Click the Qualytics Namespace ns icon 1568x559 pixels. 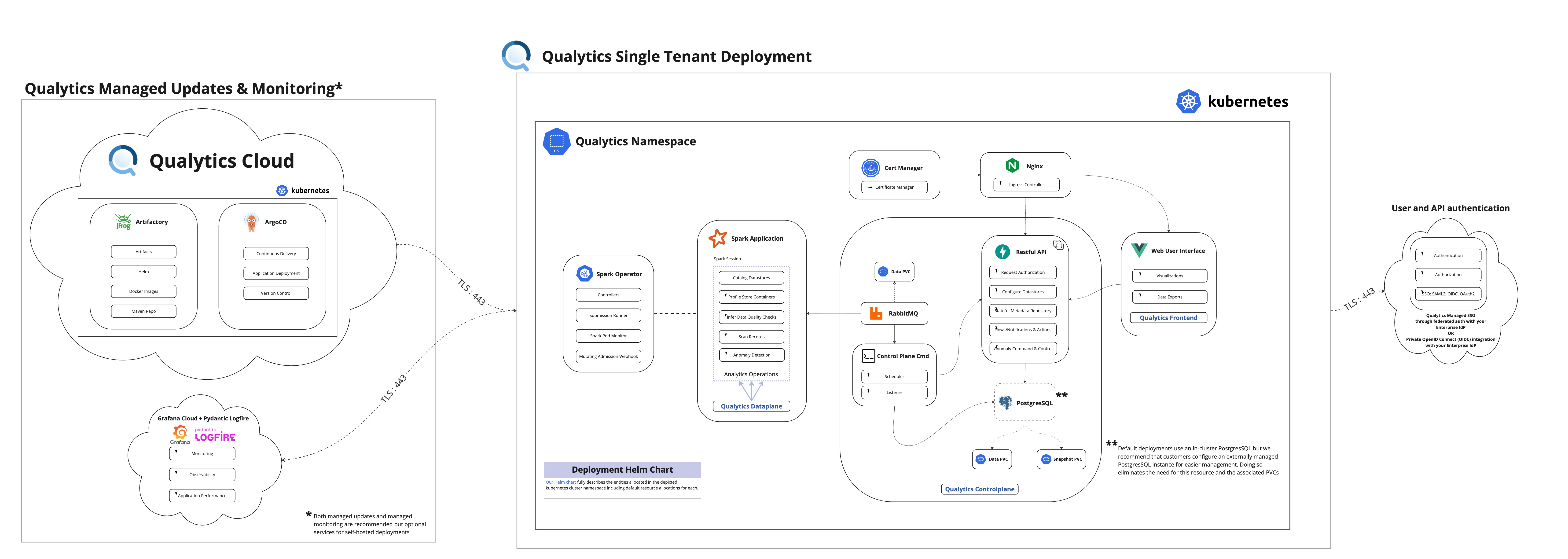tap(556, 141)
